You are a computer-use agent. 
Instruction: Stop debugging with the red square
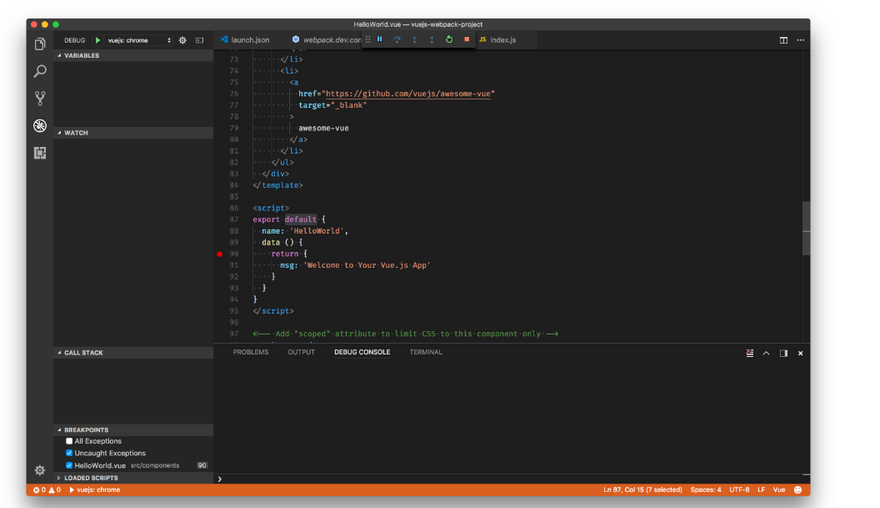(466, 40)
